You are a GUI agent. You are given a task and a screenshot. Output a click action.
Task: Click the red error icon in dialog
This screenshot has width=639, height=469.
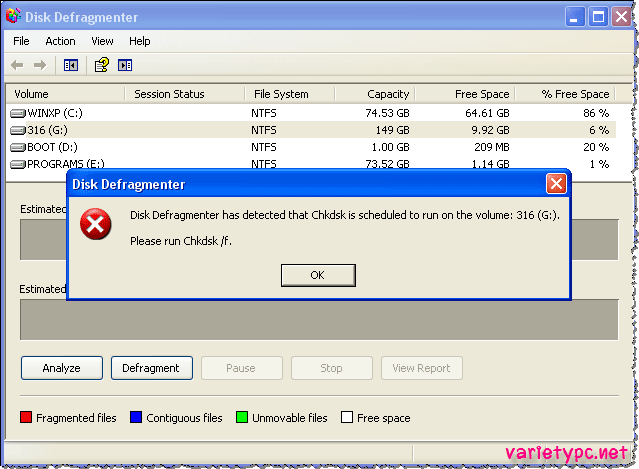96,224
